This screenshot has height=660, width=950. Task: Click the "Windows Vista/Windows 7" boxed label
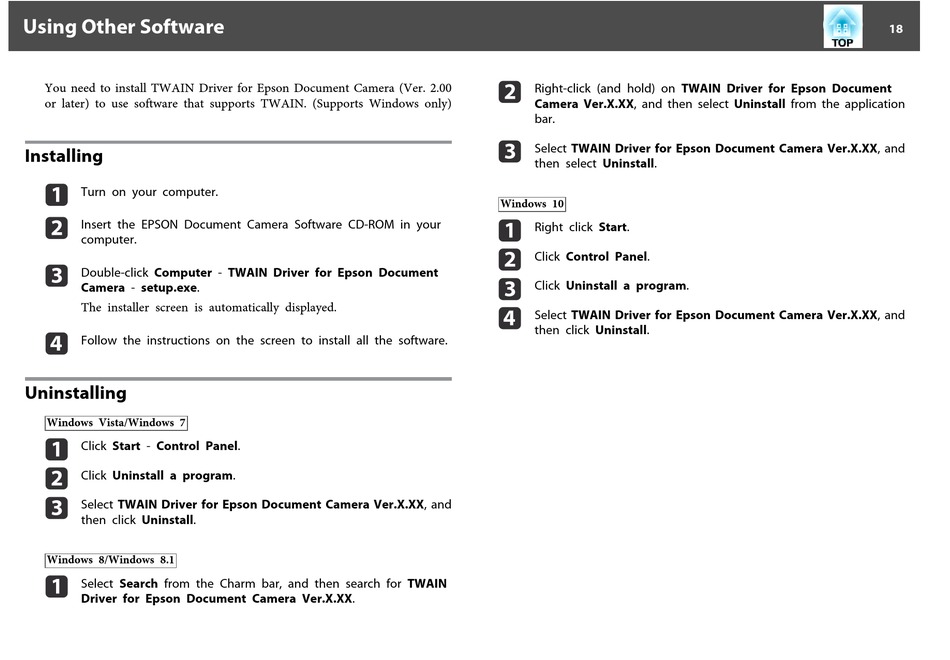[x=116, y=422]
